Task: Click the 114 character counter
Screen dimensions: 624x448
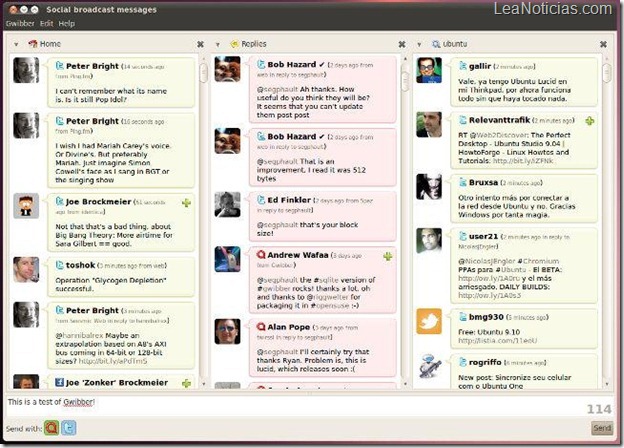Action: (599, 409)
